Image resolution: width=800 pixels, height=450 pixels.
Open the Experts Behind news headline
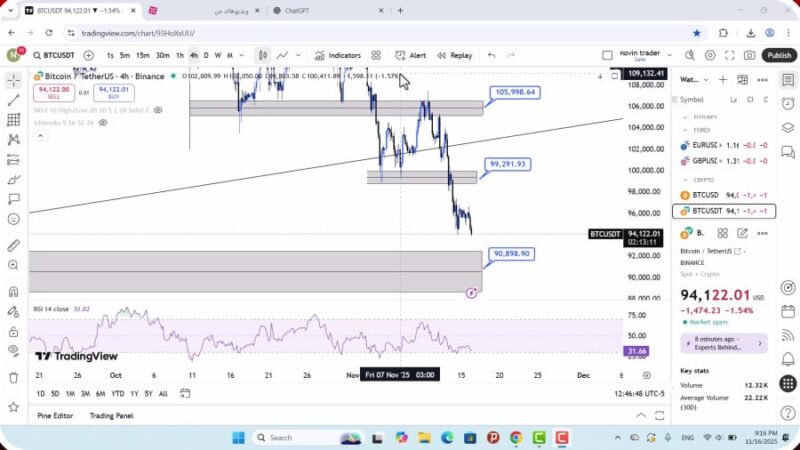(x=723, y=343)
